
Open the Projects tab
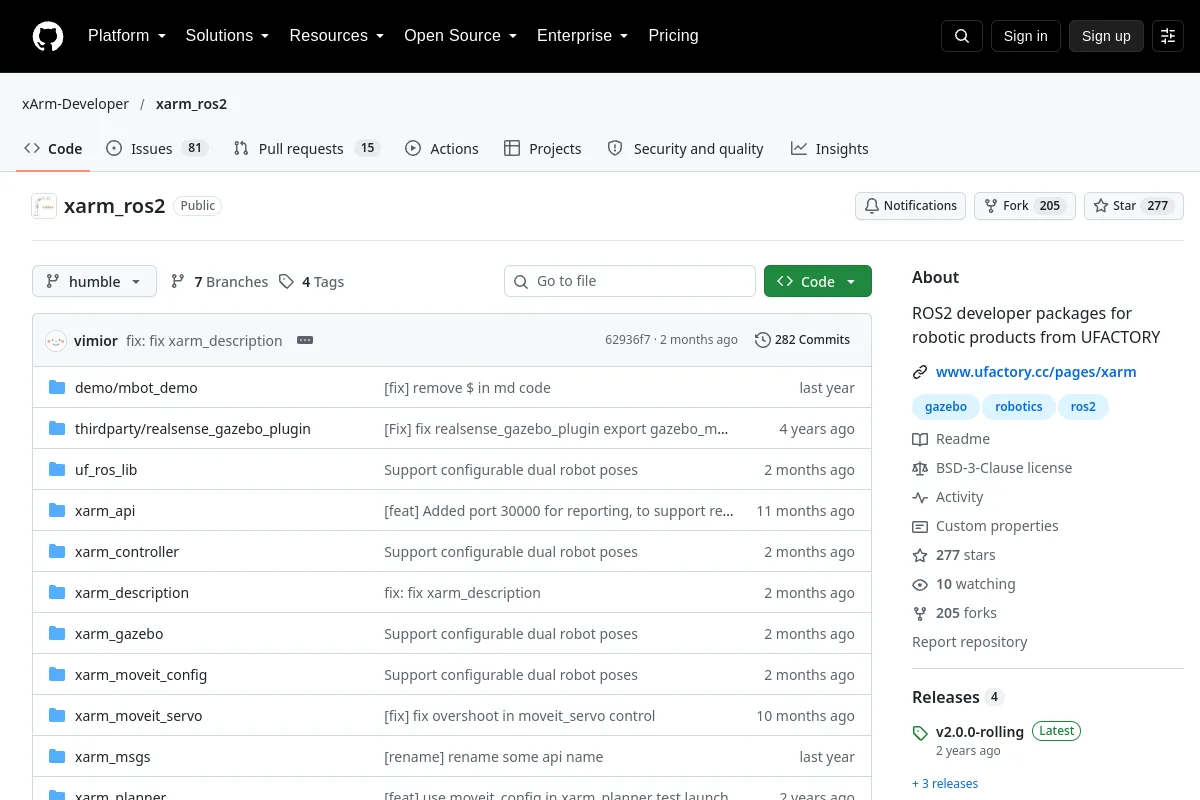(542, 148)
